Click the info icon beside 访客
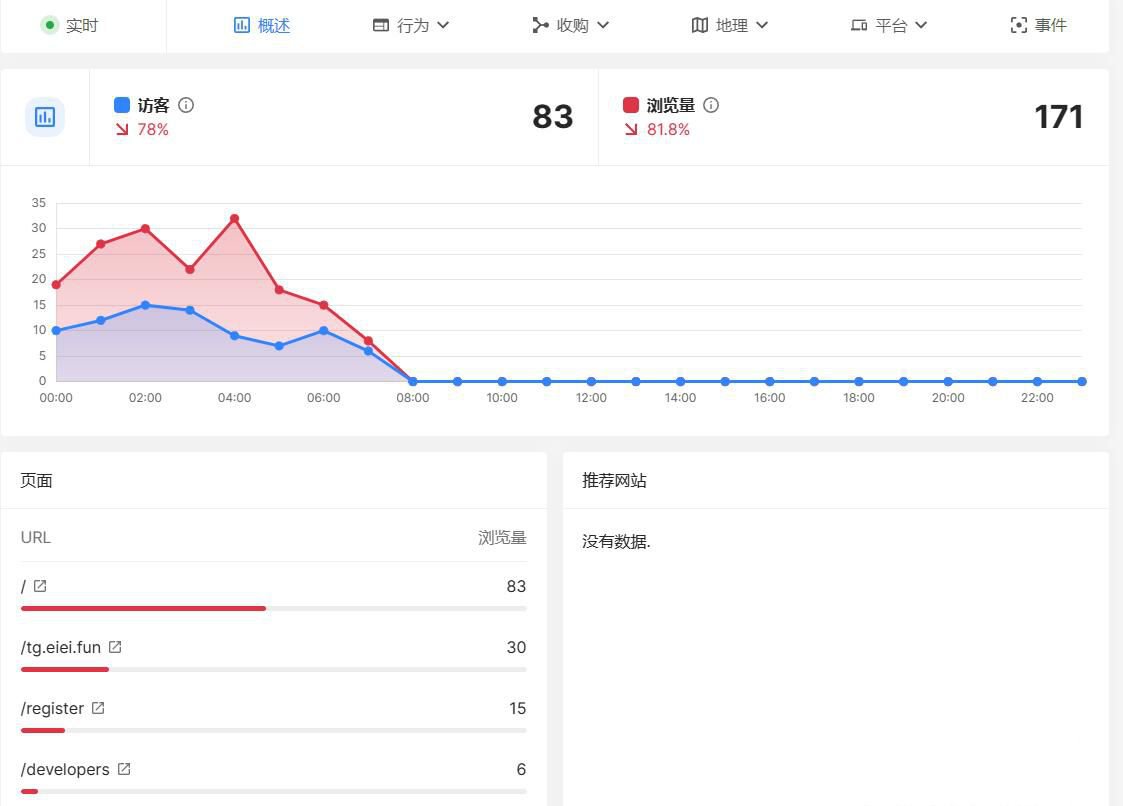The image size is (1123, 806). pos(185,105)
